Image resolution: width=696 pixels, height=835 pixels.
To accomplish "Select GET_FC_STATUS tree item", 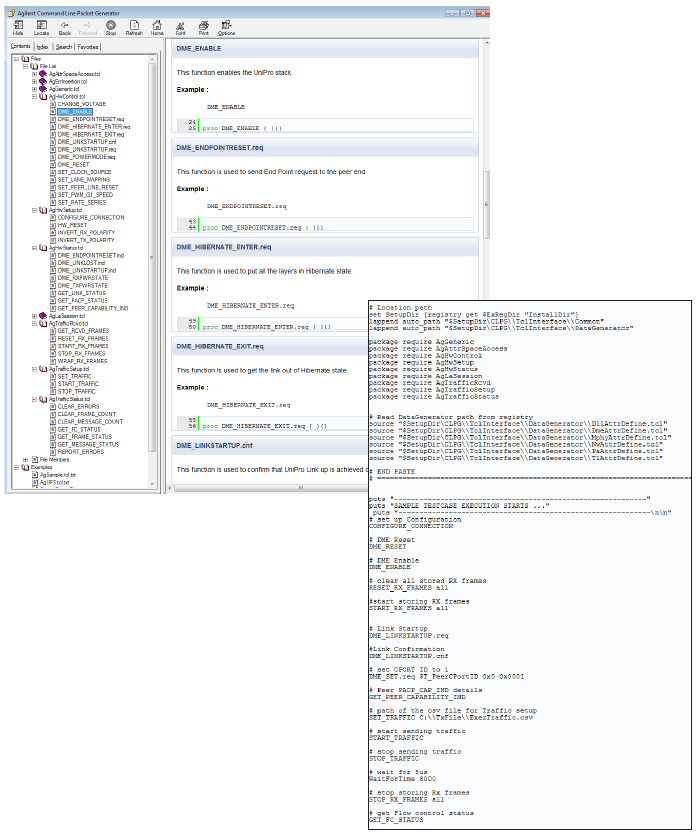I will click(79, 429).
